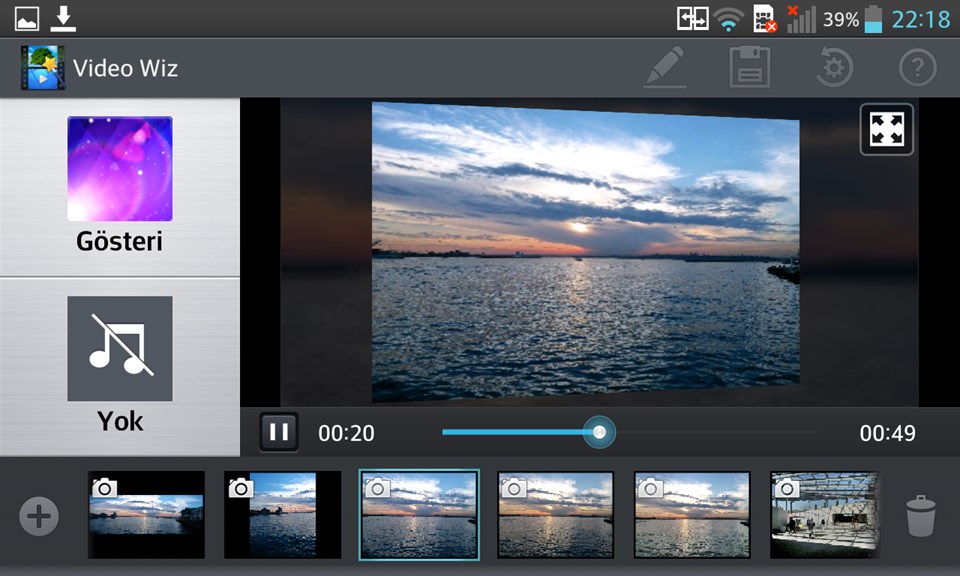This screenshot has width=960, height=576.
Task: Tap the elapsed time 00:20
Action: click(346, 433)
